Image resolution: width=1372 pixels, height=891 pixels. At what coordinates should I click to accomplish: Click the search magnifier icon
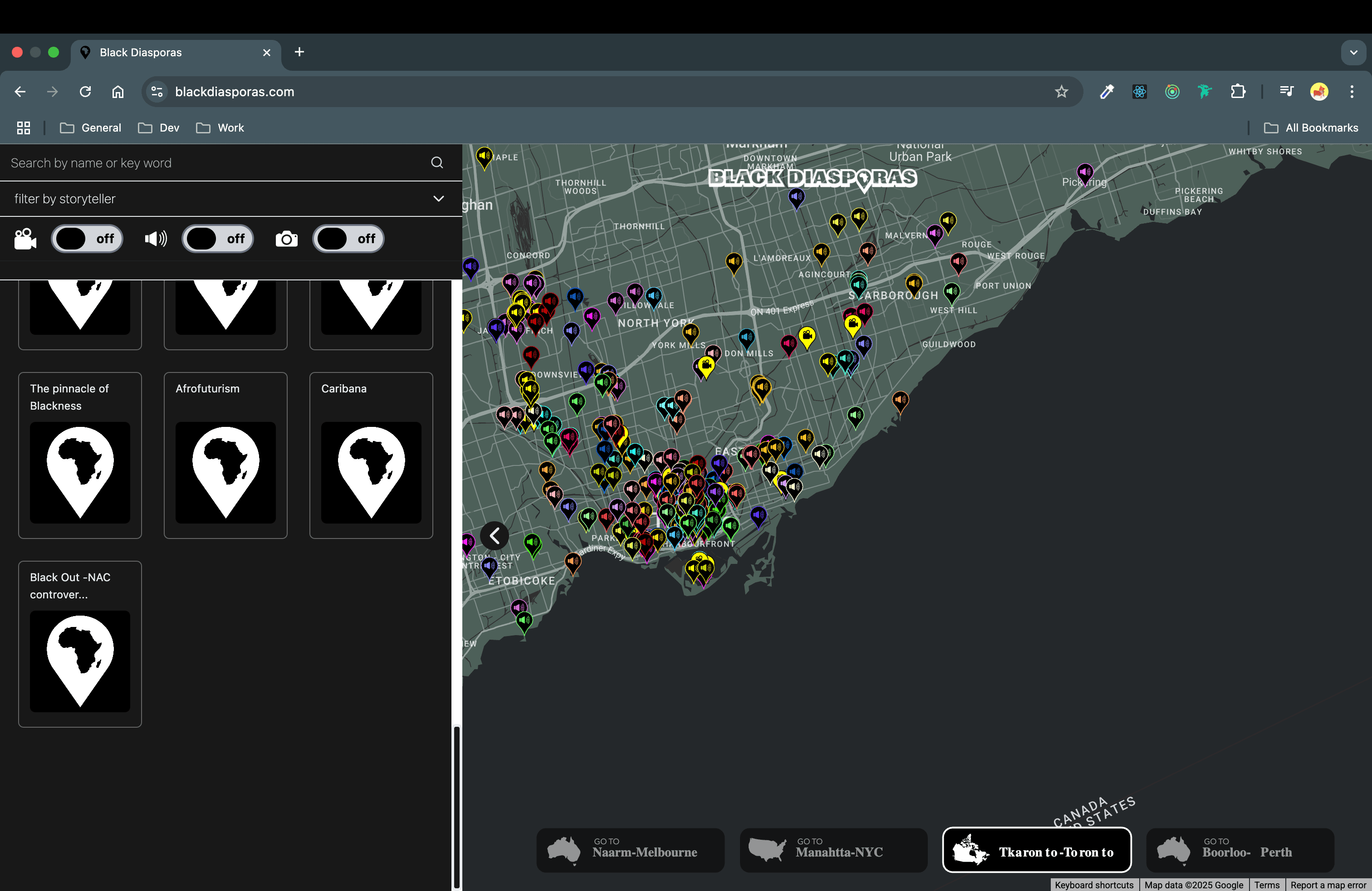(x=437, y=162)
